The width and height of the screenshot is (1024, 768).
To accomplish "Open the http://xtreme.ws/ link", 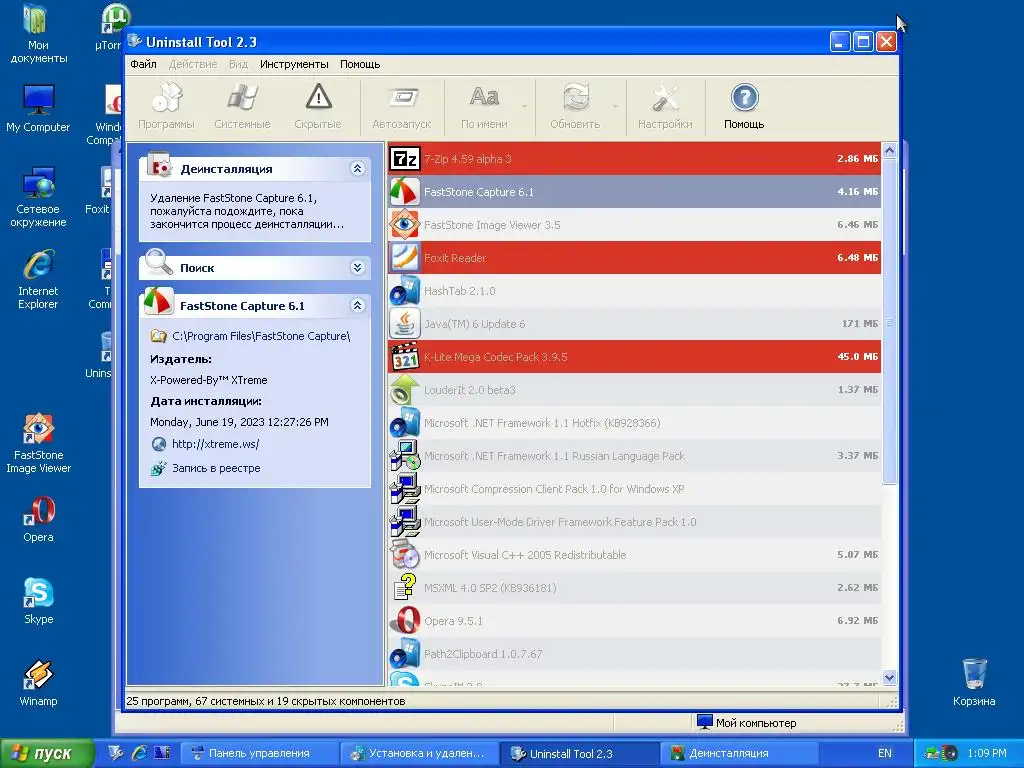I will pyautogui.click(x=216, y=444).
